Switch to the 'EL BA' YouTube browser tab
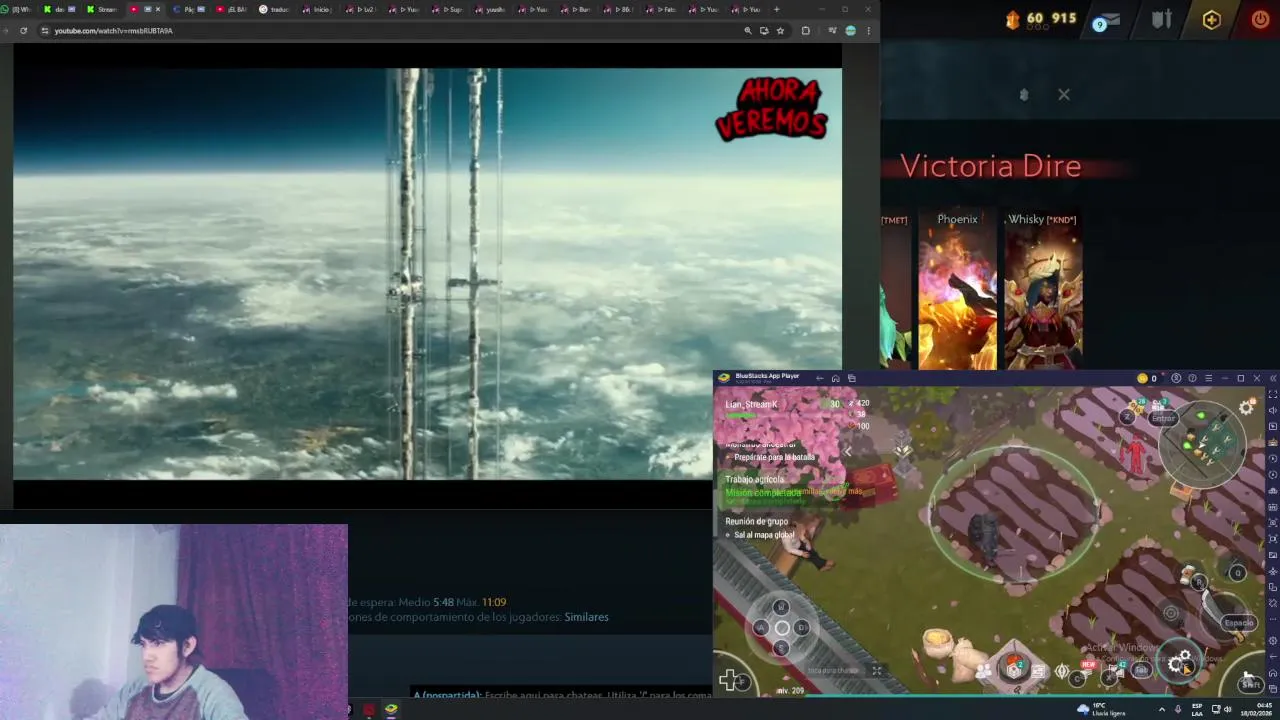 [x=233, y=9]
